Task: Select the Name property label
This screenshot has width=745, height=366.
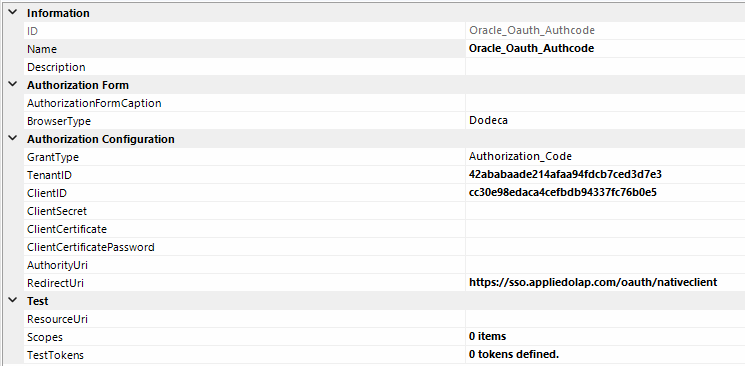Action: [x=42, y=49]
